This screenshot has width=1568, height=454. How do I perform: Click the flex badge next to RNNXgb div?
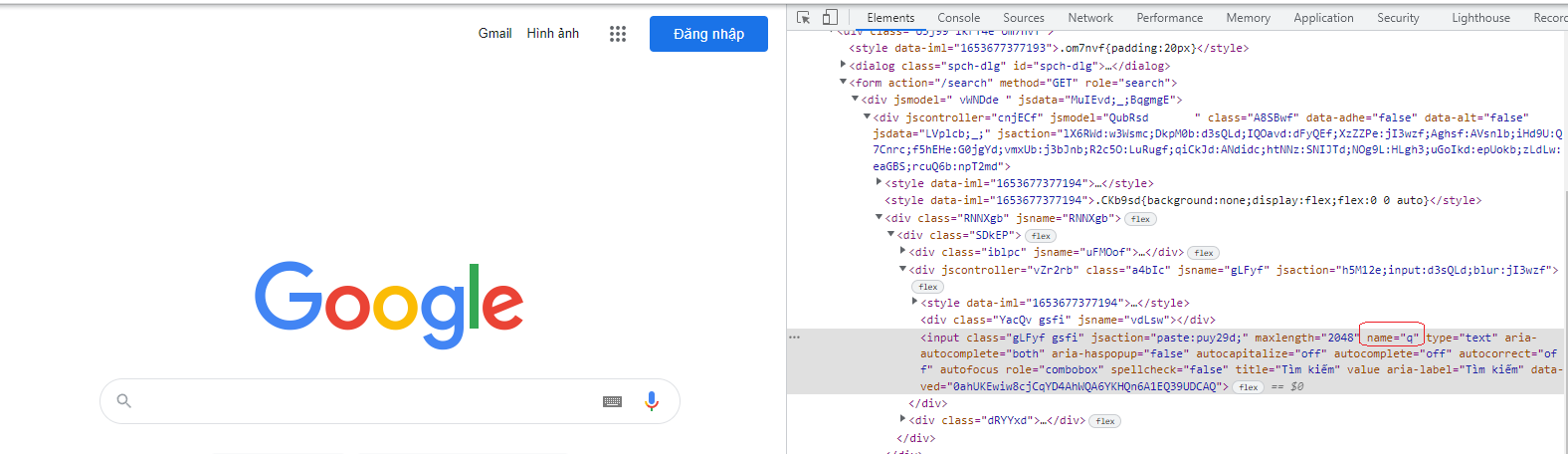pos(1140,219)
